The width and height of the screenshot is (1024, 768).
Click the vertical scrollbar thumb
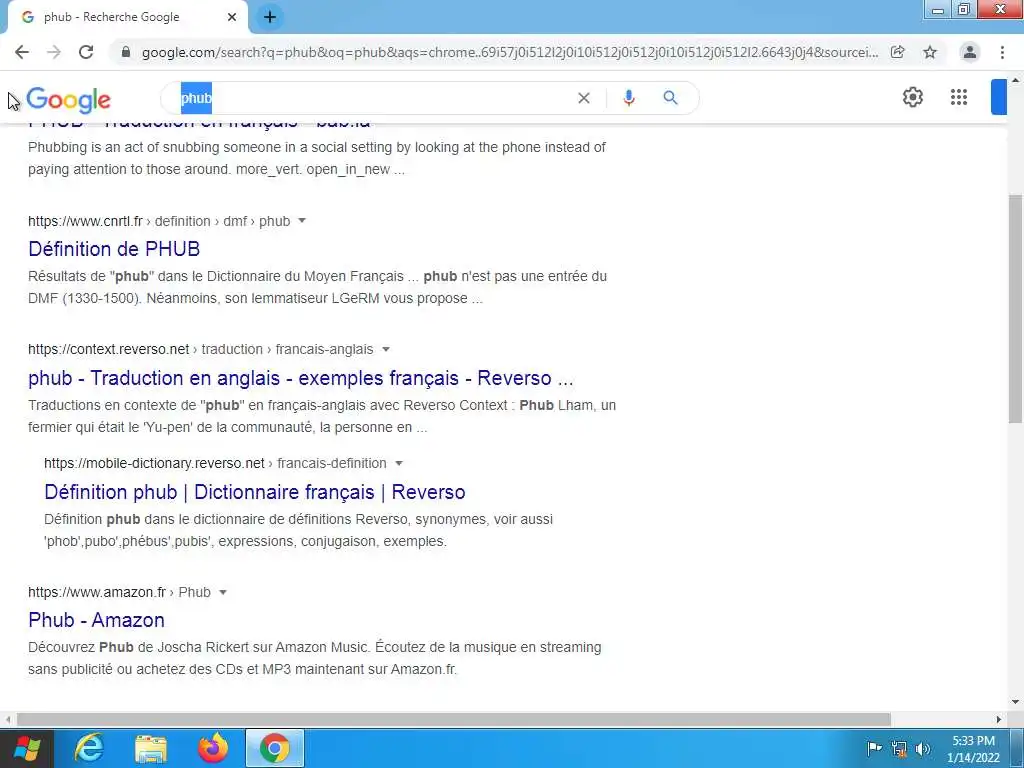tap(1015, 308)
